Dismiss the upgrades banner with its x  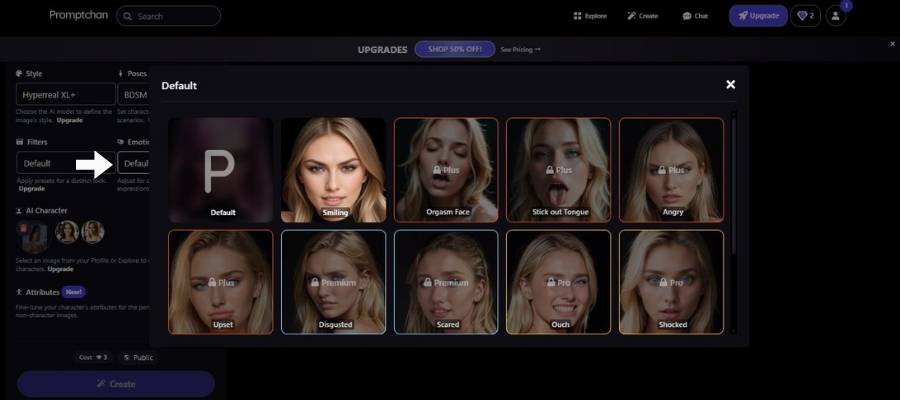(892, 44)
